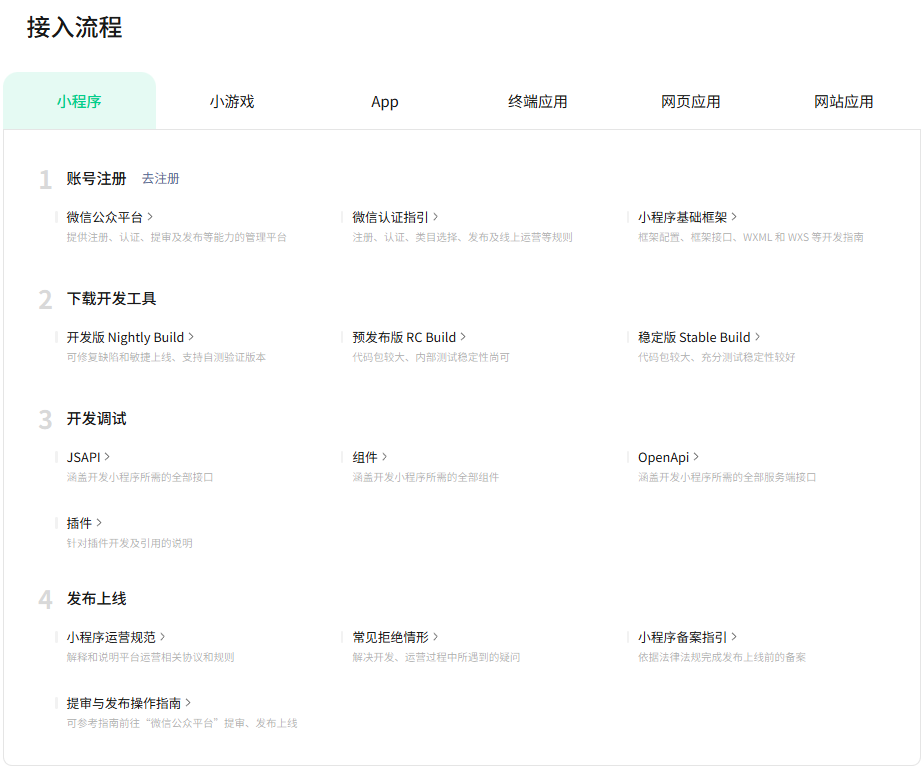Select the 小程序 tab
Screen dimensions: 921x773
click(79, 101)
